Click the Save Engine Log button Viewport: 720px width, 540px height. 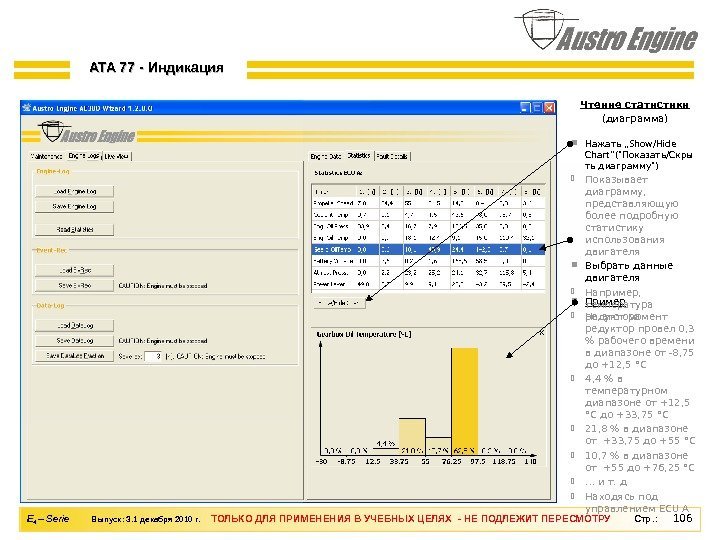[74, 206]
